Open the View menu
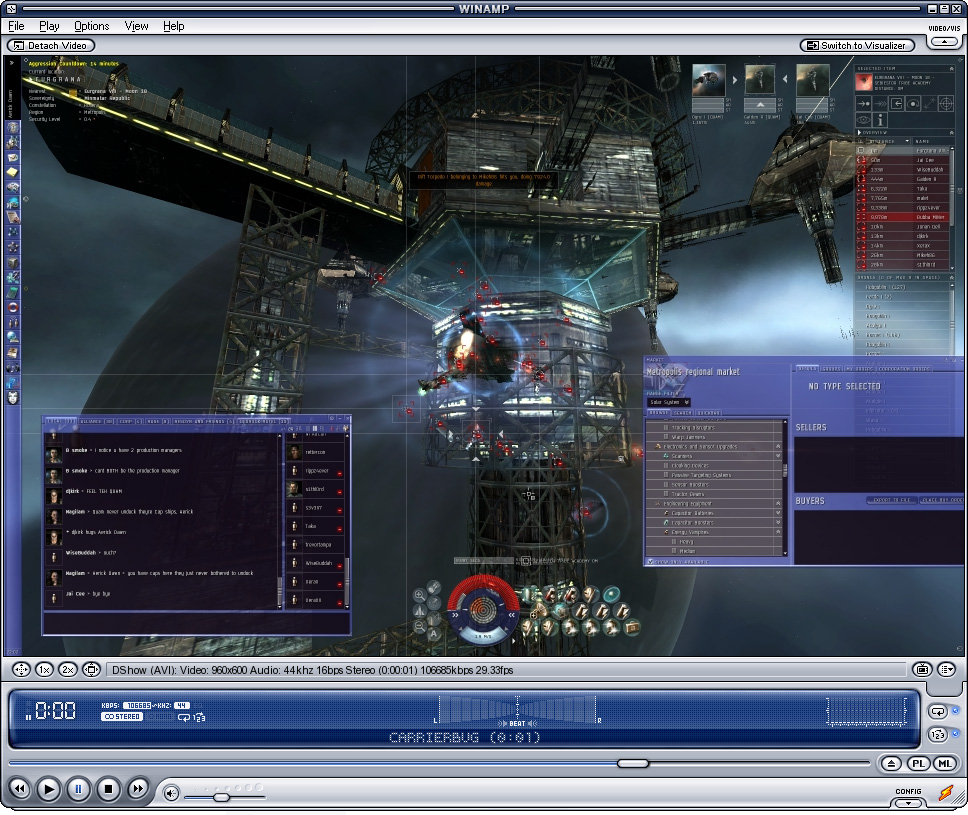Screen dimensions: 968x815 click(x=136, y=26)
